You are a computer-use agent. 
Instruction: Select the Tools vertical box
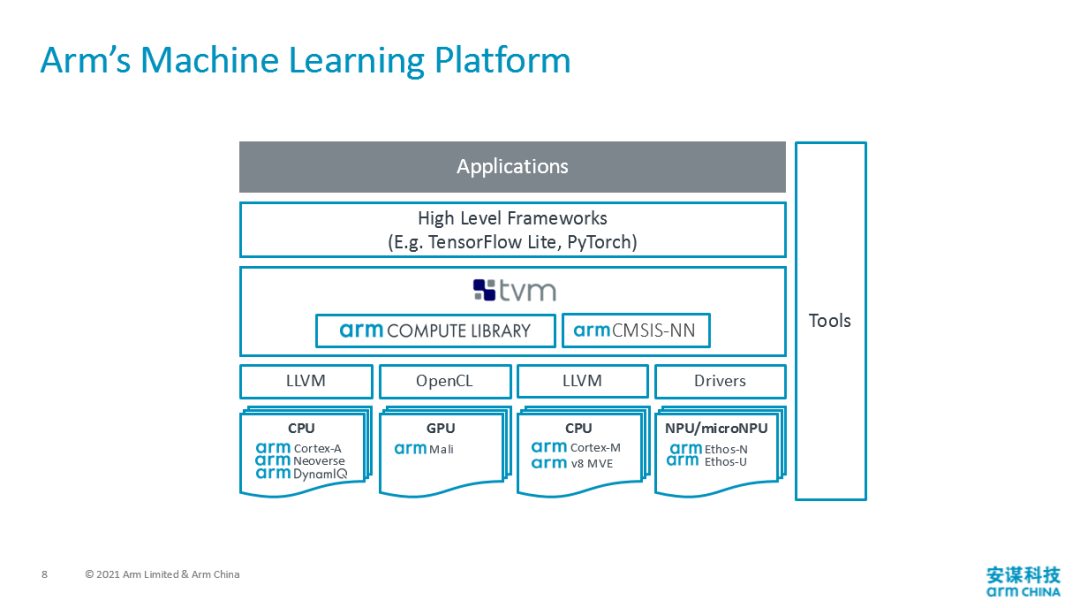point(831,321)
